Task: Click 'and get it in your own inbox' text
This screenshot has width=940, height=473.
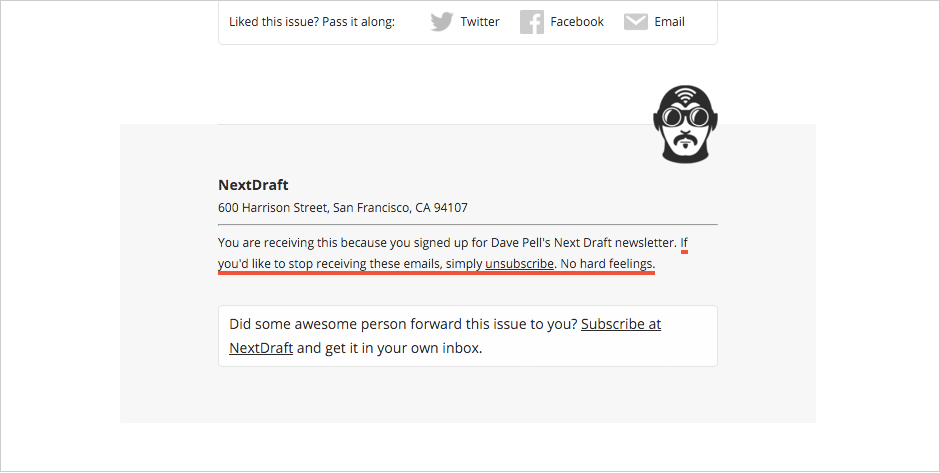Action: tap(390, 348)
